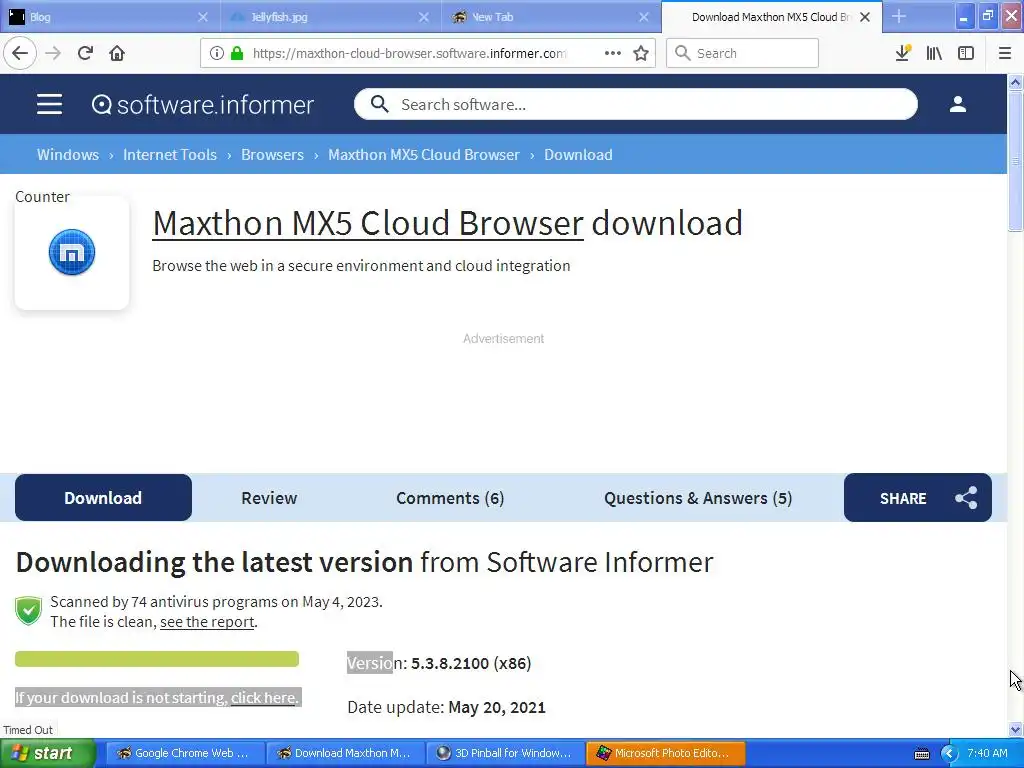Switch to 3D Pinball taskbar item
This screenshot has height=768, width=1024.
click(x=504, y=753)
